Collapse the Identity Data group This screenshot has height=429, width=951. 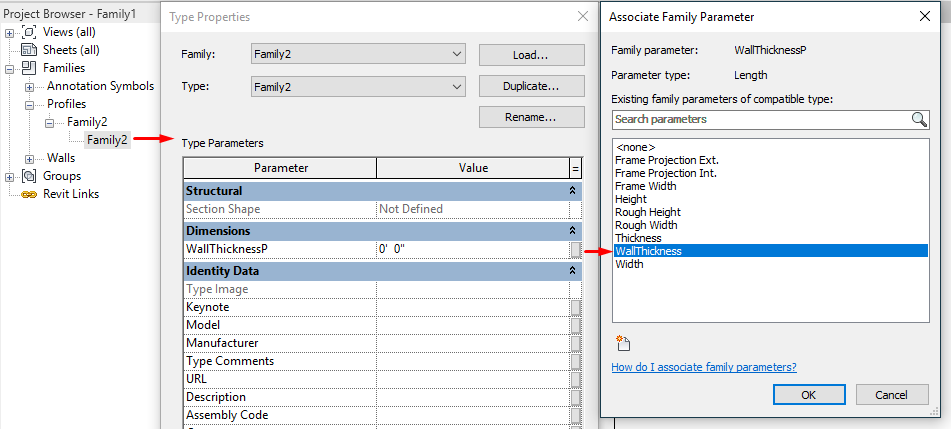571,271
